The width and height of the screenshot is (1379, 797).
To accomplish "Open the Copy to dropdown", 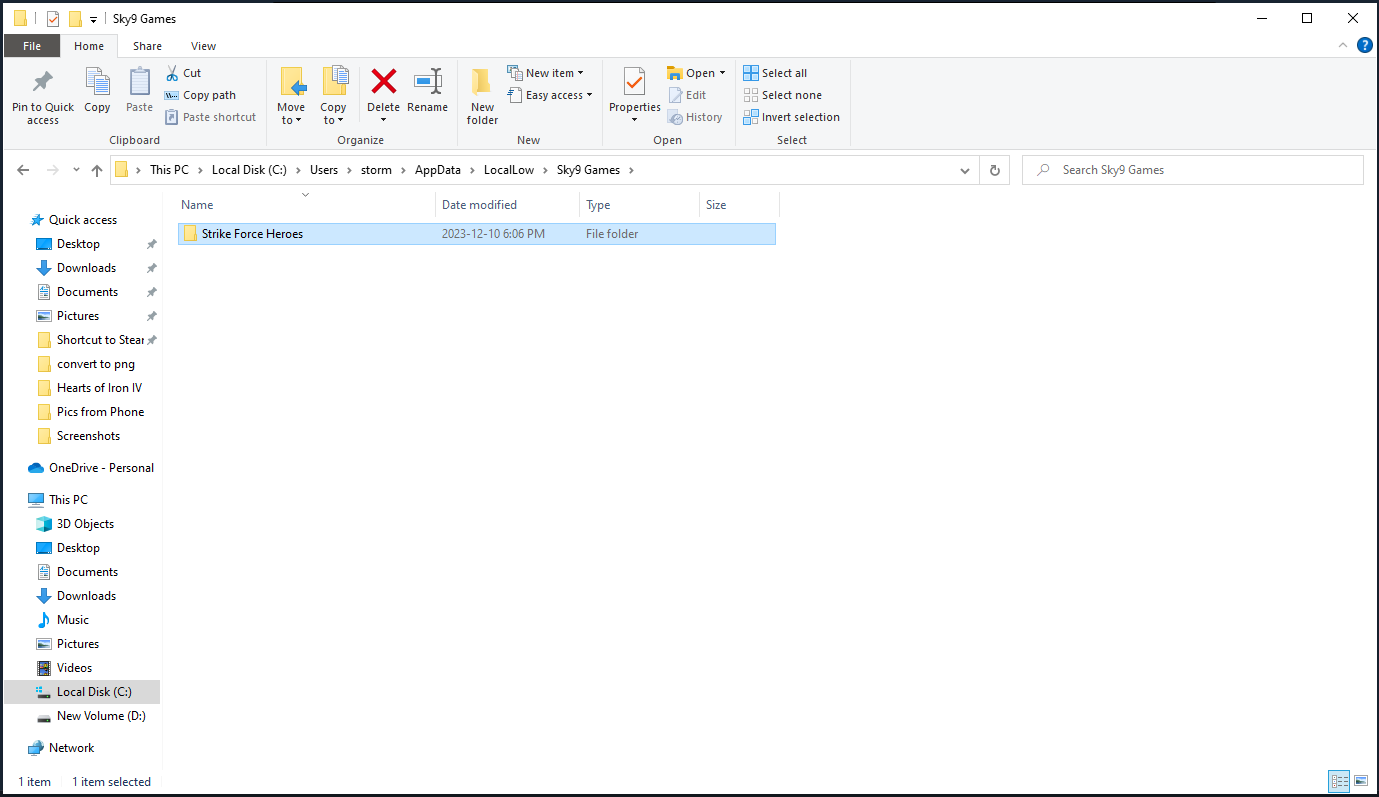I will 333,97.
